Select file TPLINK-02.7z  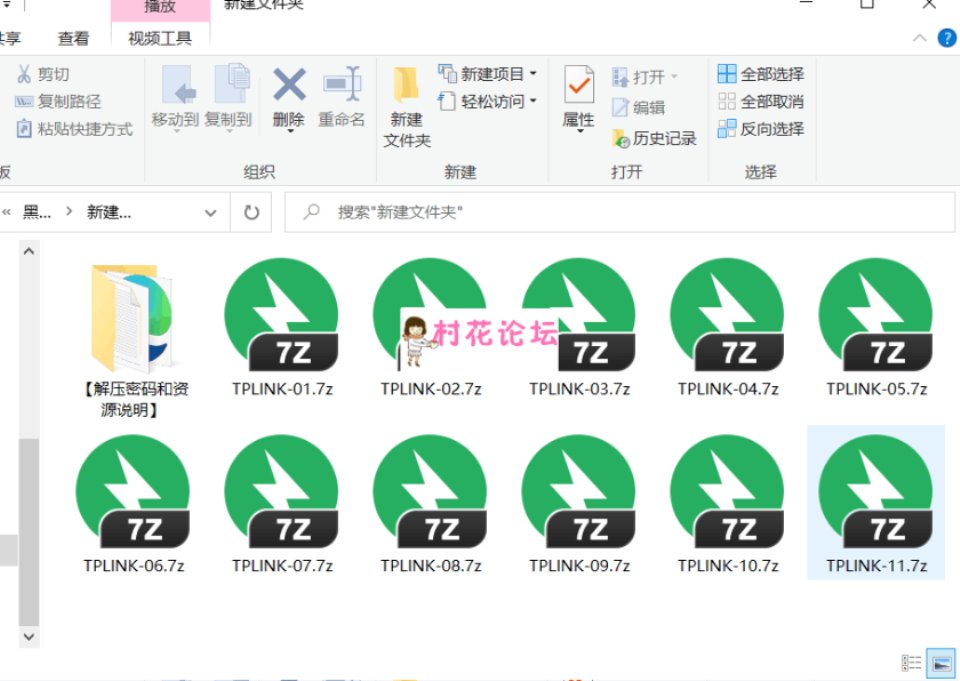431,328
